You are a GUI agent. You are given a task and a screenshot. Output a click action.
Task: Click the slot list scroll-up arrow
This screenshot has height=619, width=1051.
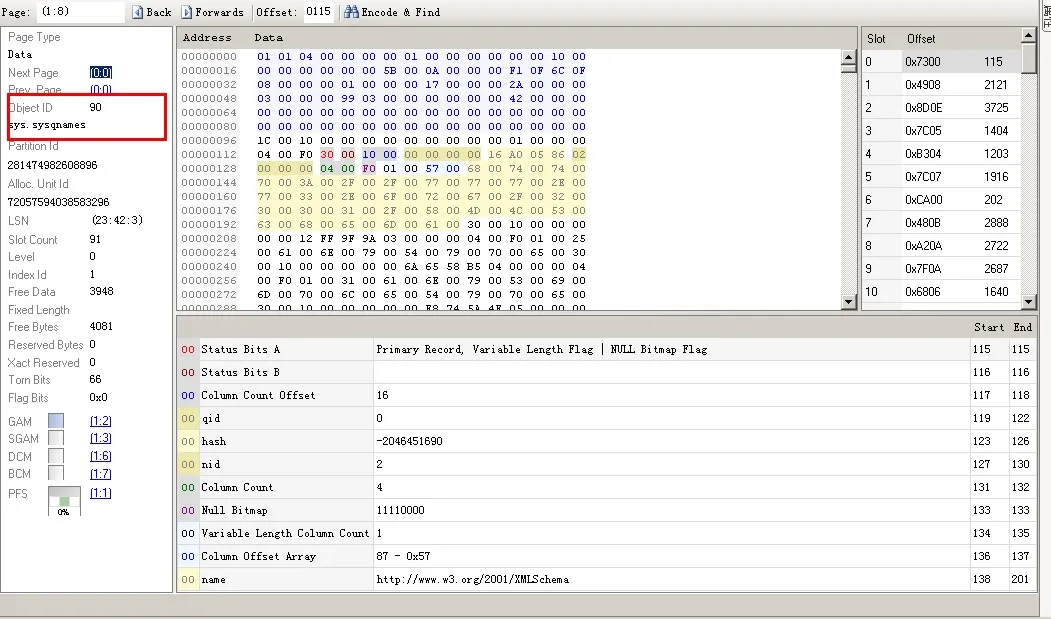click(1028, 36)
